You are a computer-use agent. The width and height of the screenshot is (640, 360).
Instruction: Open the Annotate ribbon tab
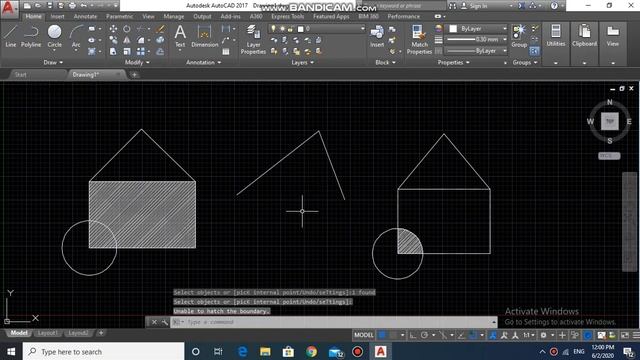(x=85, y=16)
